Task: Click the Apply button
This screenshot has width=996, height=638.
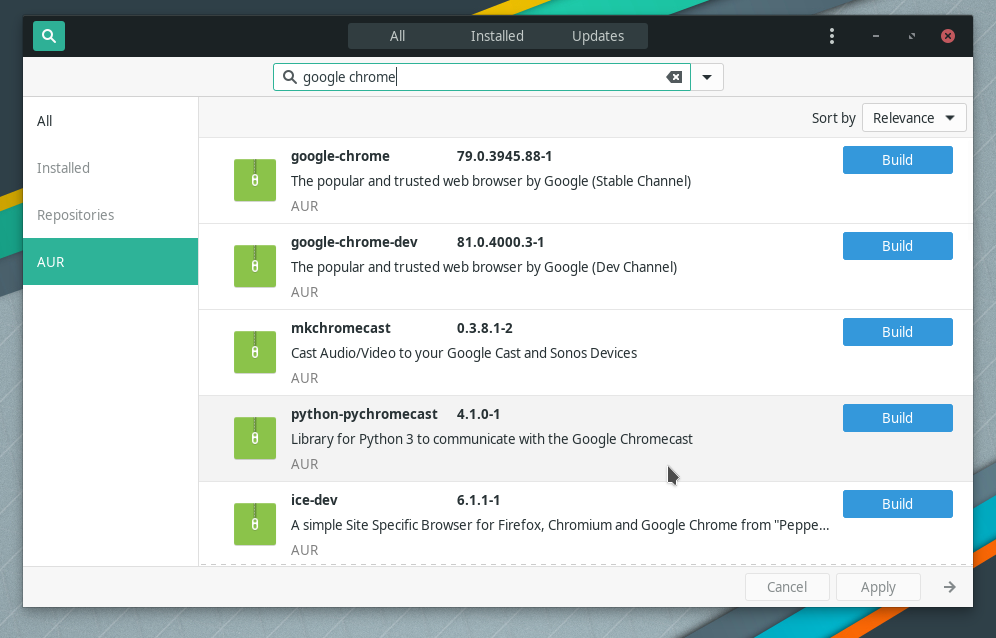Action: click(878, 587)
